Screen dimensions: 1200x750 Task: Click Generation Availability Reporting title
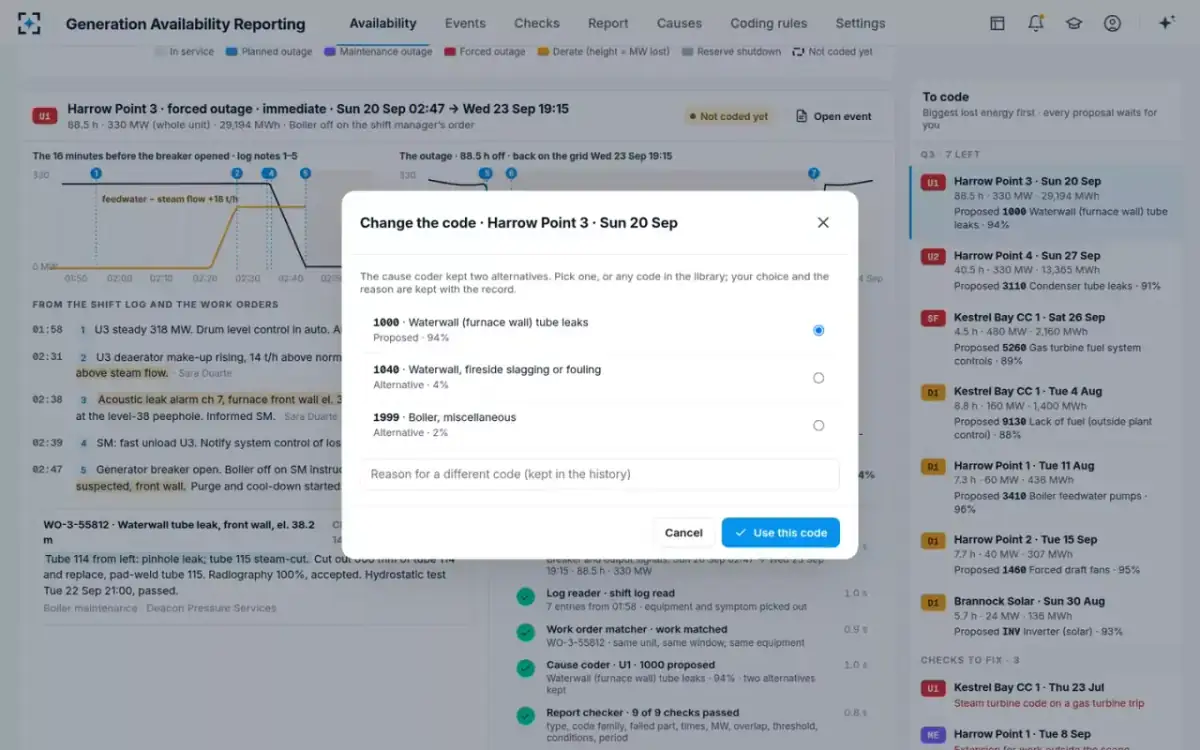tap(185, 24)
